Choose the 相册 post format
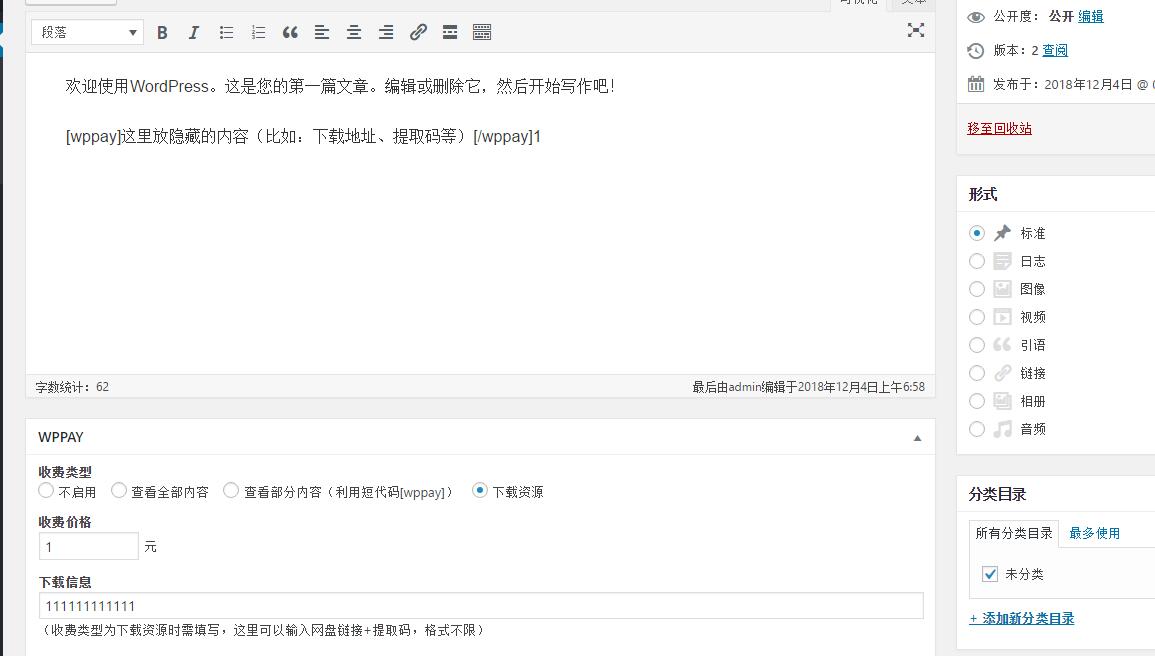The height and width of the screenshot is (656, 1155). coord(977,401)
